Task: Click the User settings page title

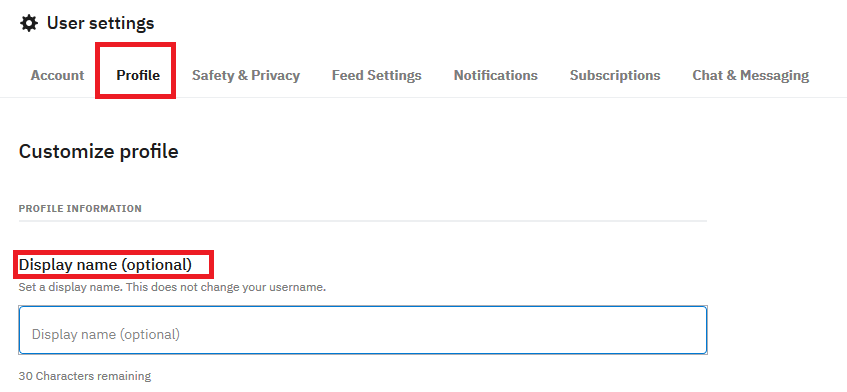Action: pos(100,23)
